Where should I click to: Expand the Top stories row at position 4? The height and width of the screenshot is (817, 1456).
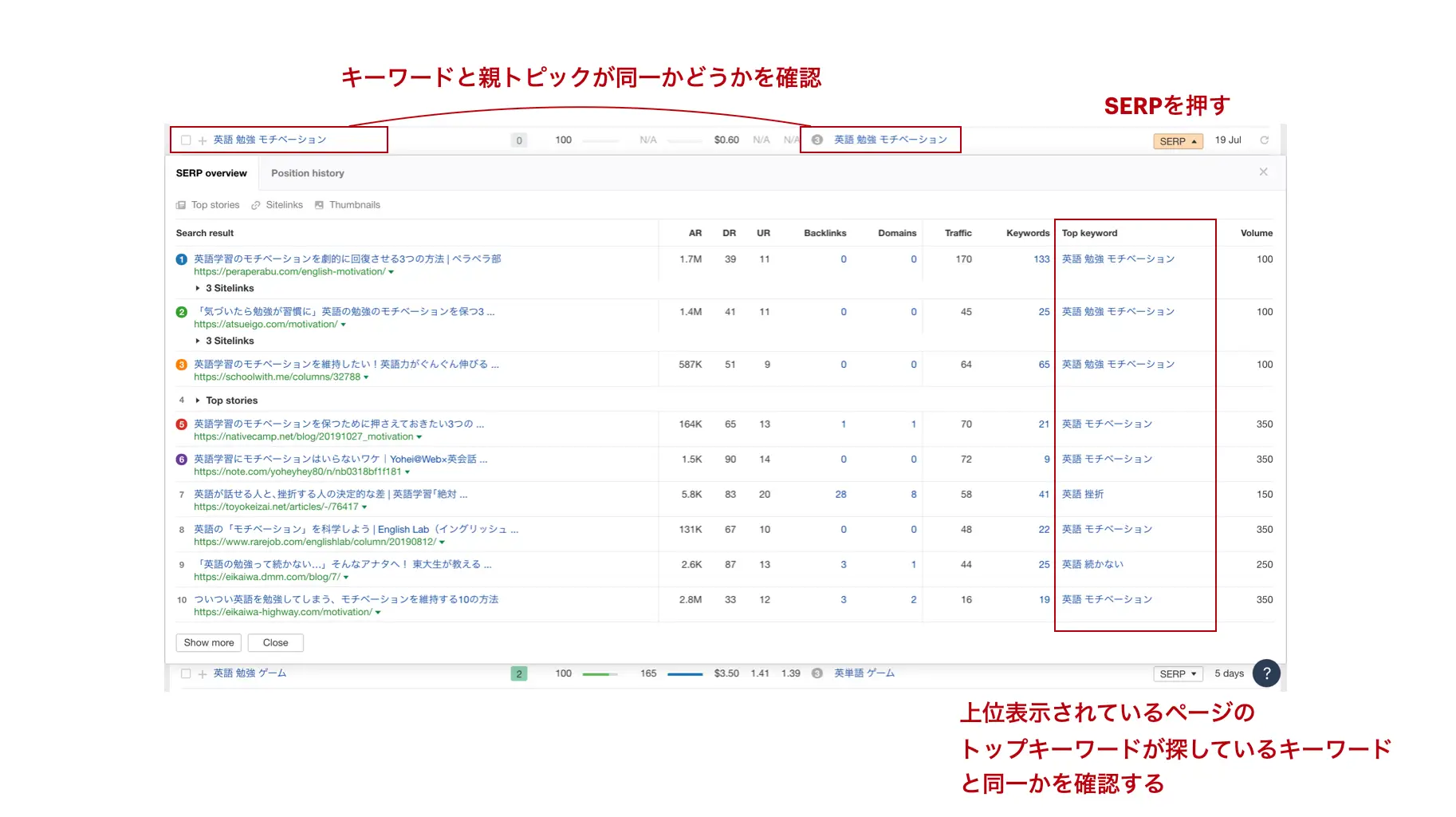[x=227, y=401]
